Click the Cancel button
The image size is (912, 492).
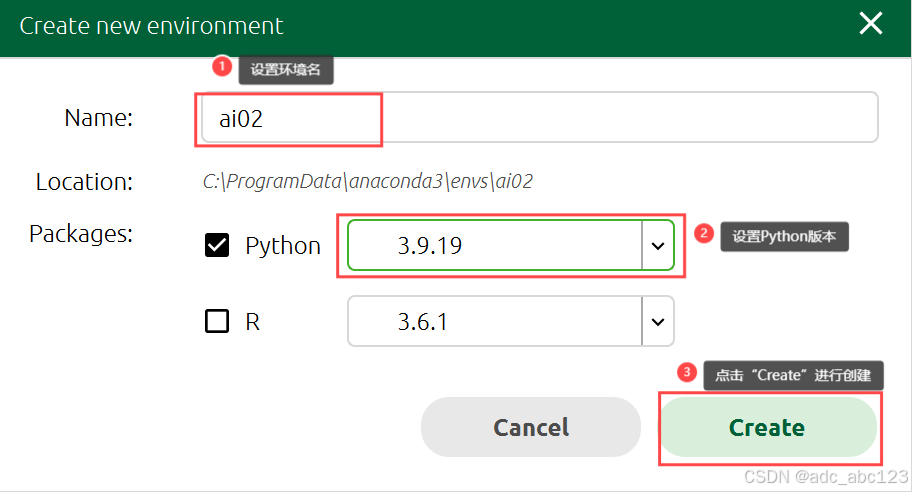(530, 427)
